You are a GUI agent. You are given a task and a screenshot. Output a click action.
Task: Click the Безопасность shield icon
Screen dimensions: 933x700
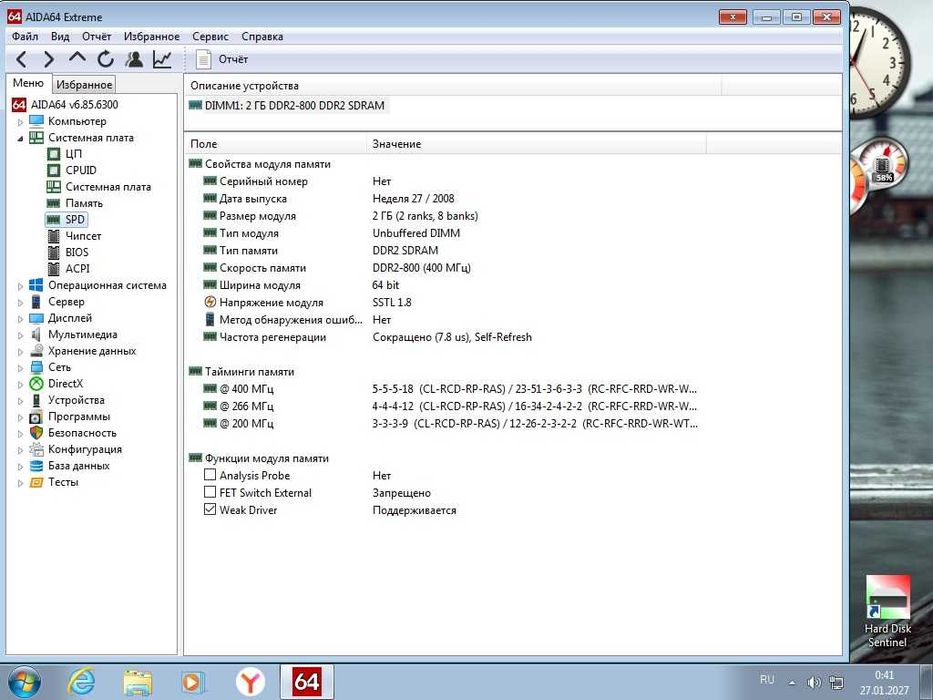36,433
